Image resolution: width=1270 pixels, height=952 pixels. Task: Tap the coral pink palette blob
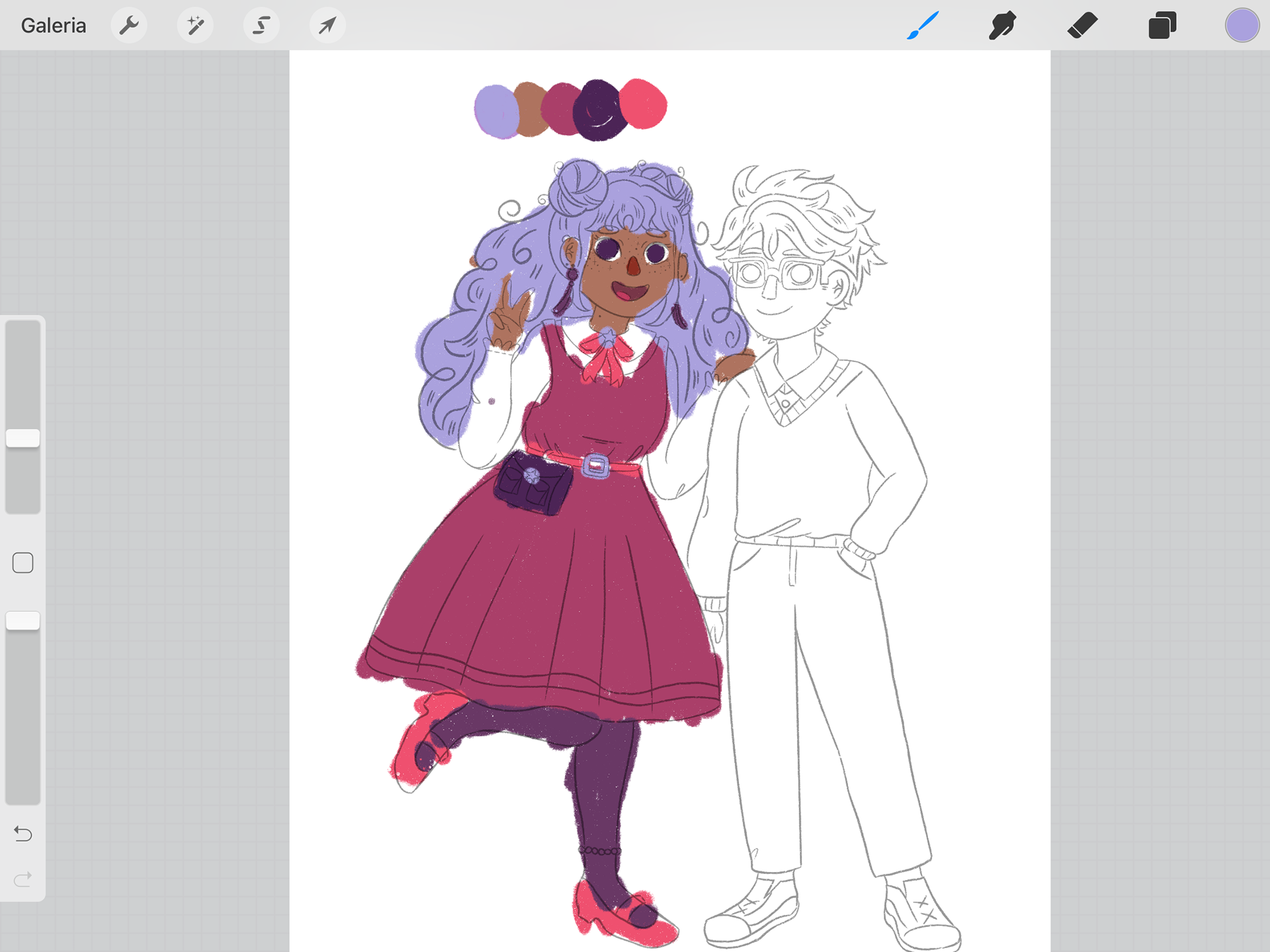(644, 103)
